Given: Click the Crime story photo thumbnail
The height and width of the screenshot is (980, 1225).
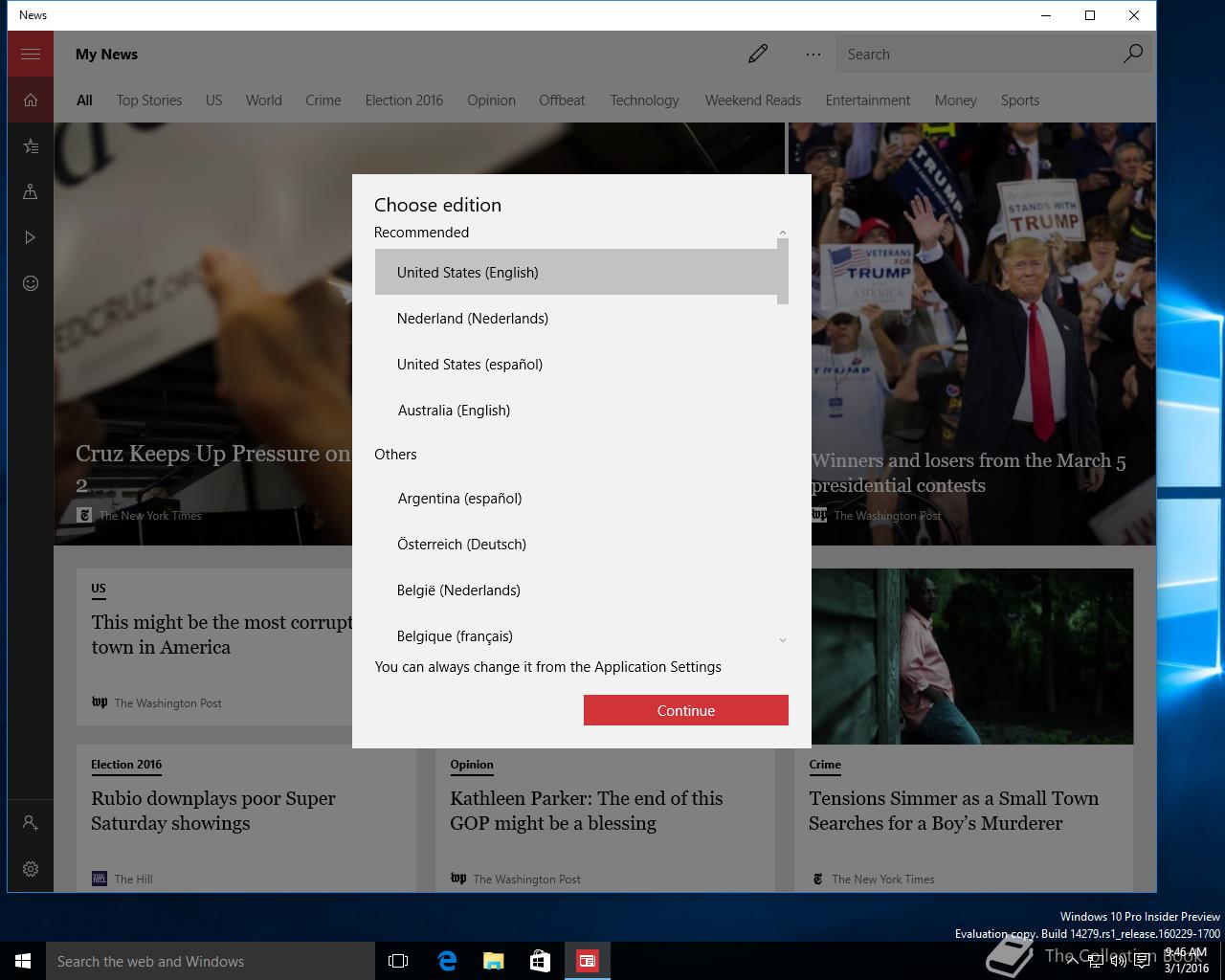Looking at the screenshot, I should coord(972,657).
